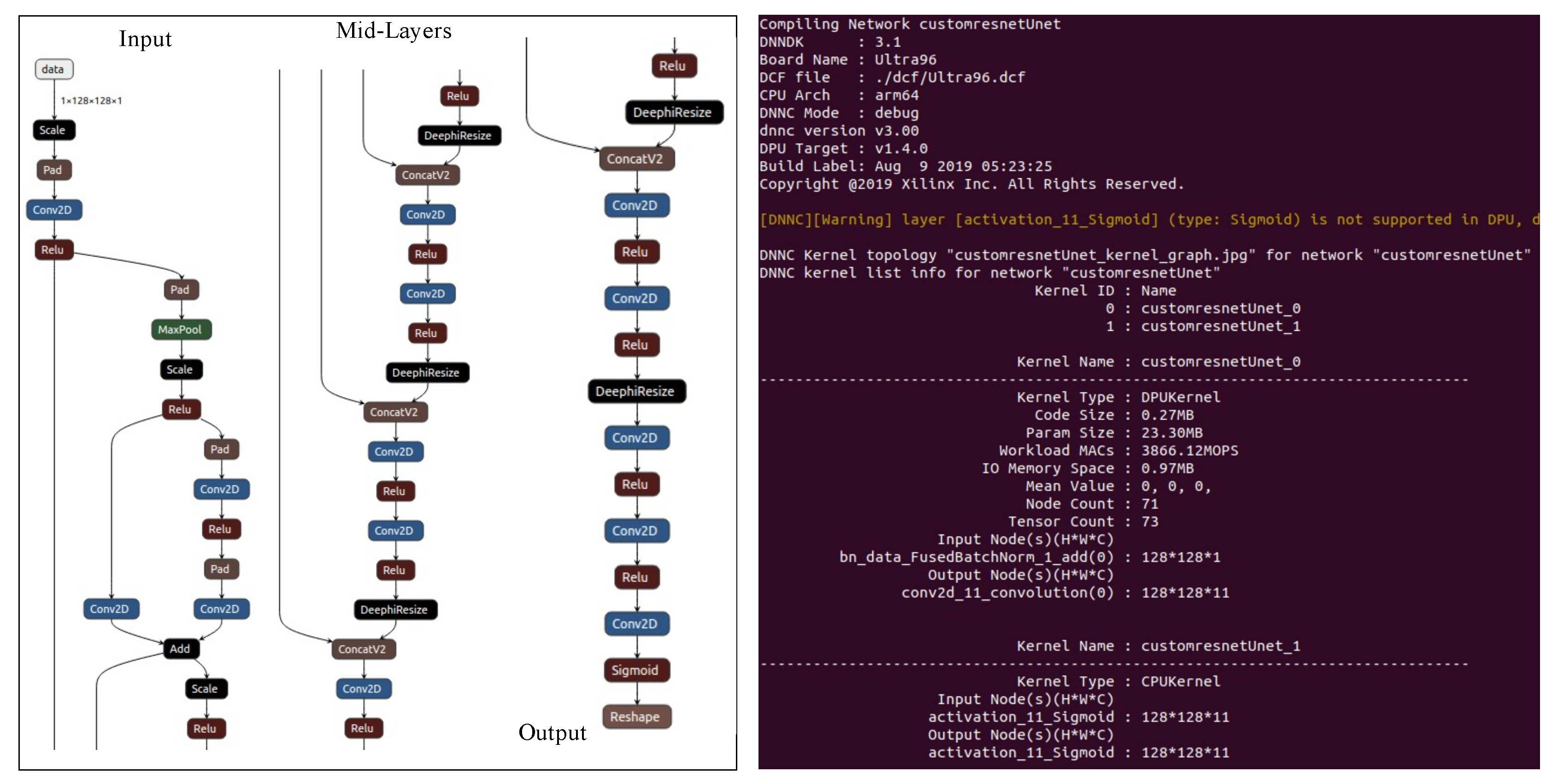Click the DNNC Warning line in the terminal

[x=1149, y=219]
